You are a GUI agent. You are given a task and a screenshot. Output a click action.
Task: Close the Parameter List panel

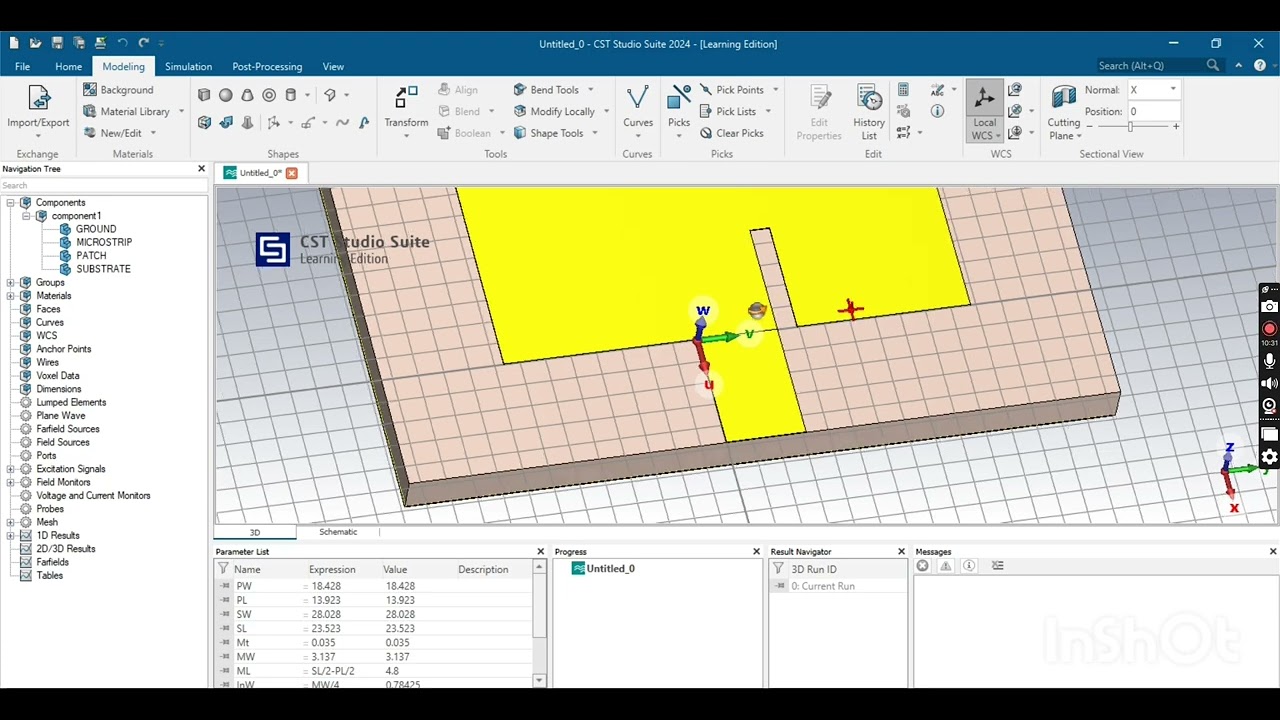point(541,552)
